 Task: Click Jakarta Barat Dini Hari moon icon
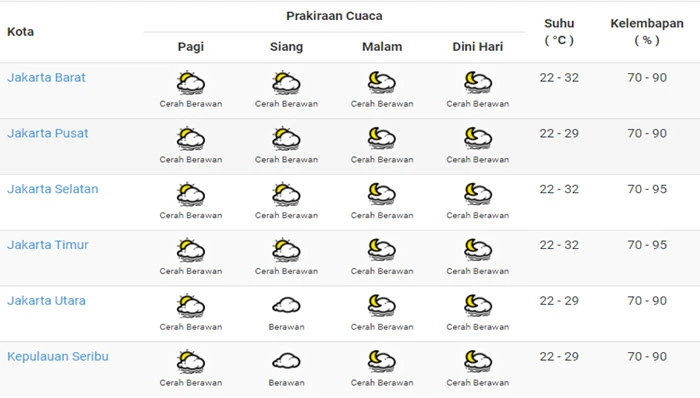point(478,83)
